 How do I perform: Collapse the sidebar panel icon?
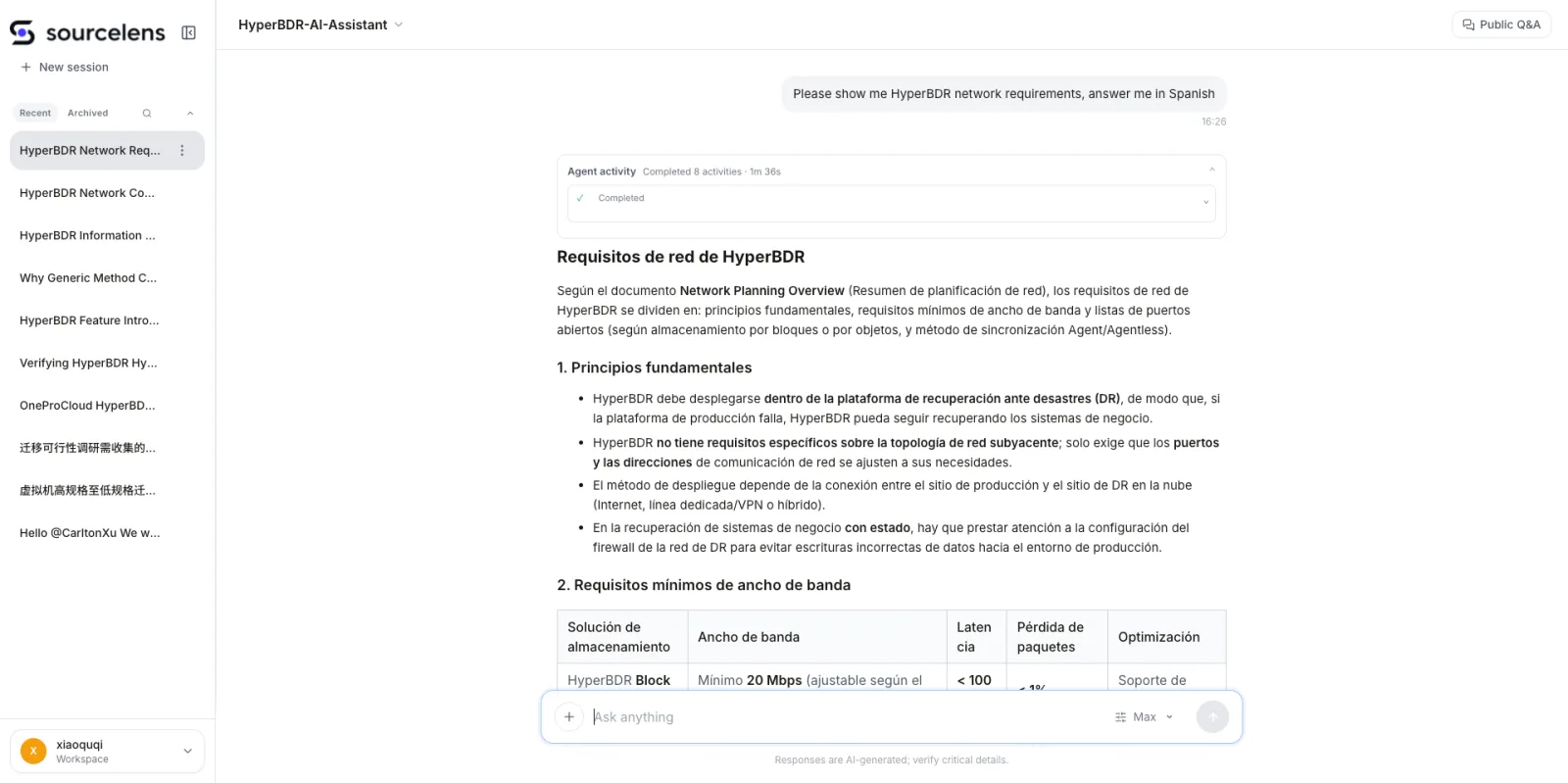point(189,33)
